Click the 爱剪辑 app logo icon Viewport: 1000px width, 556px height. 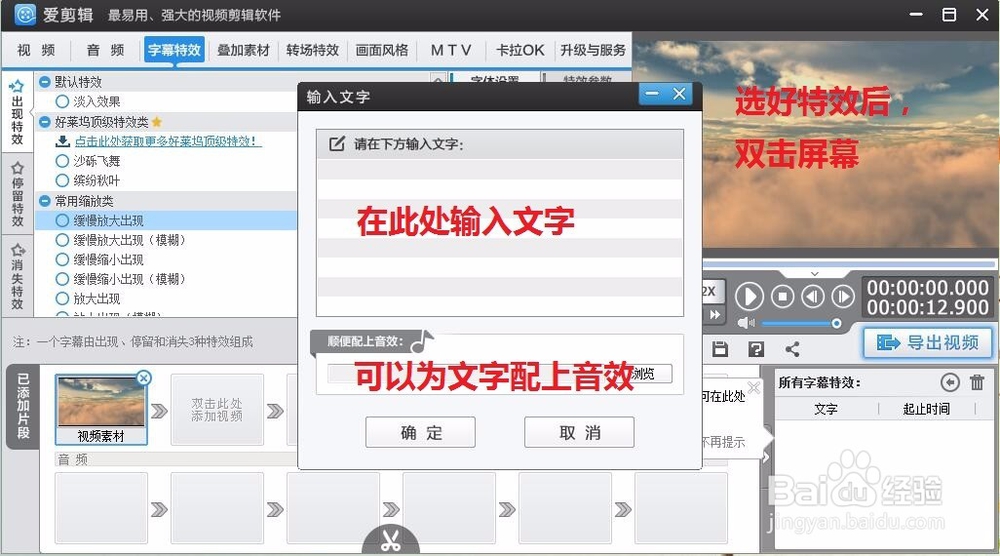coord(24,14)
